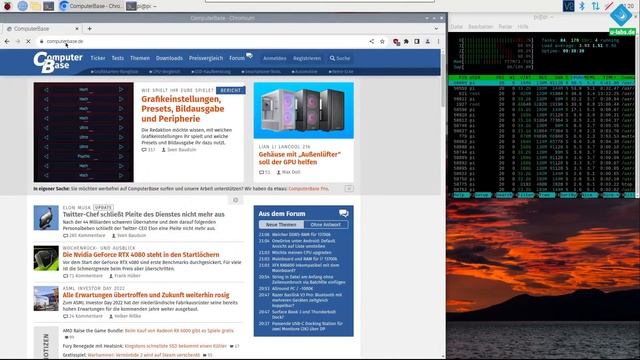Screen dimensions: 640x360
Task: Click the forum speech-bubble icon in Aus dem Forum
Action: [344, 213]
